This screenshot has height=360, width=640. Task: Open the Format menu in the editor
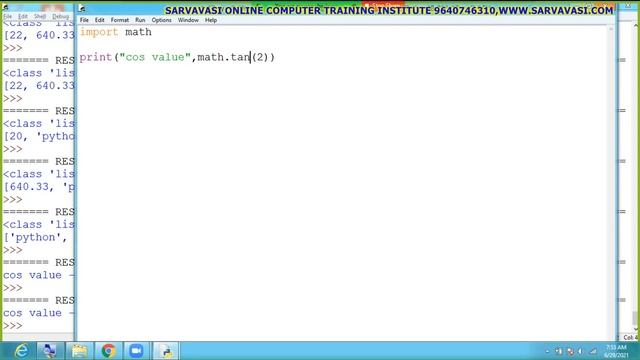[x=120, y=20]
